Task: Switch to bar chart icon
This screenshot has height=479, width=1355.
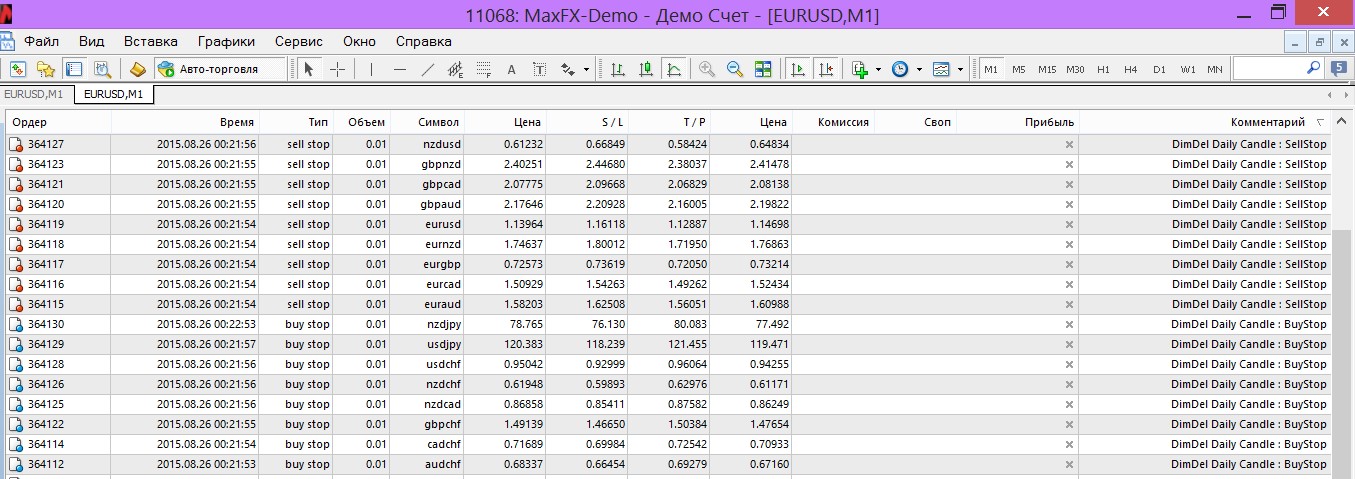Action: [x=617, y=69]
